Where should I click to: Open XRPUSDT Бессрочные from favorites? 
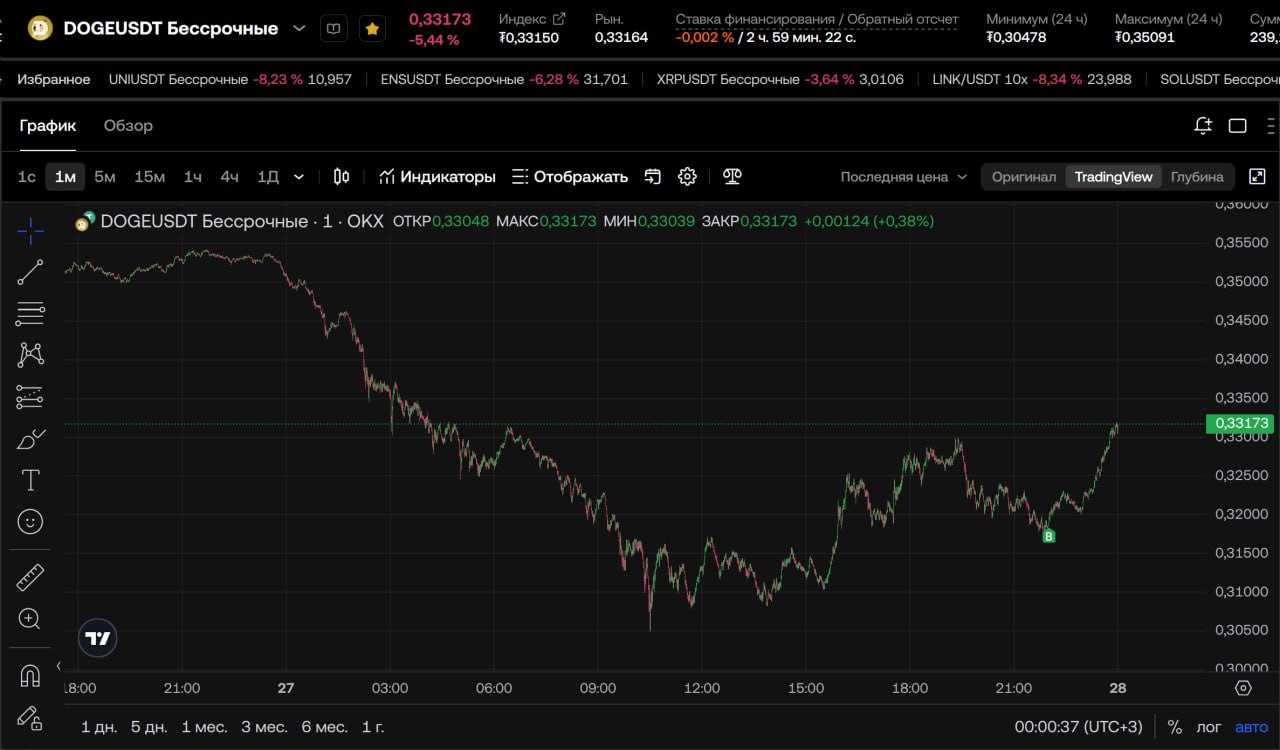pyautogui.click(x=780, y=79)
